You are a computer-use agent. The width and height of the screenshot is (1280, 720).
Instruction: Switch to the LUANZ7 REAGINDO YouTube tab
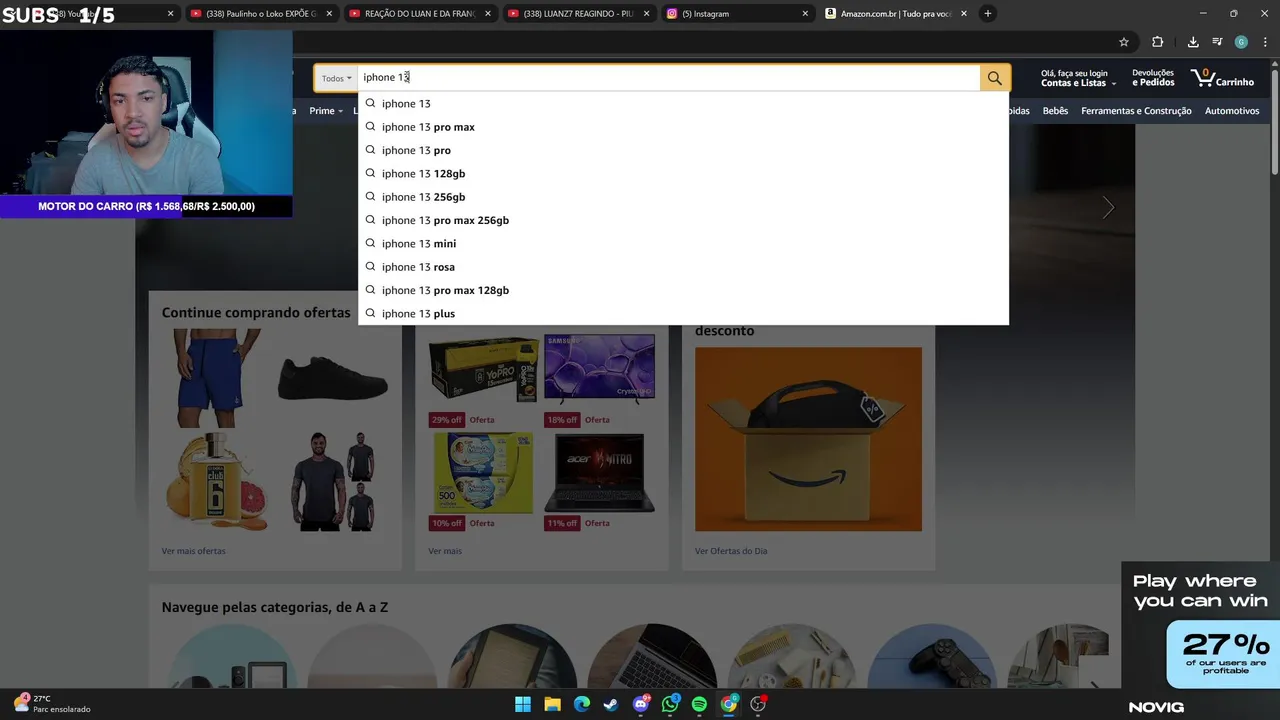[579, 14]
